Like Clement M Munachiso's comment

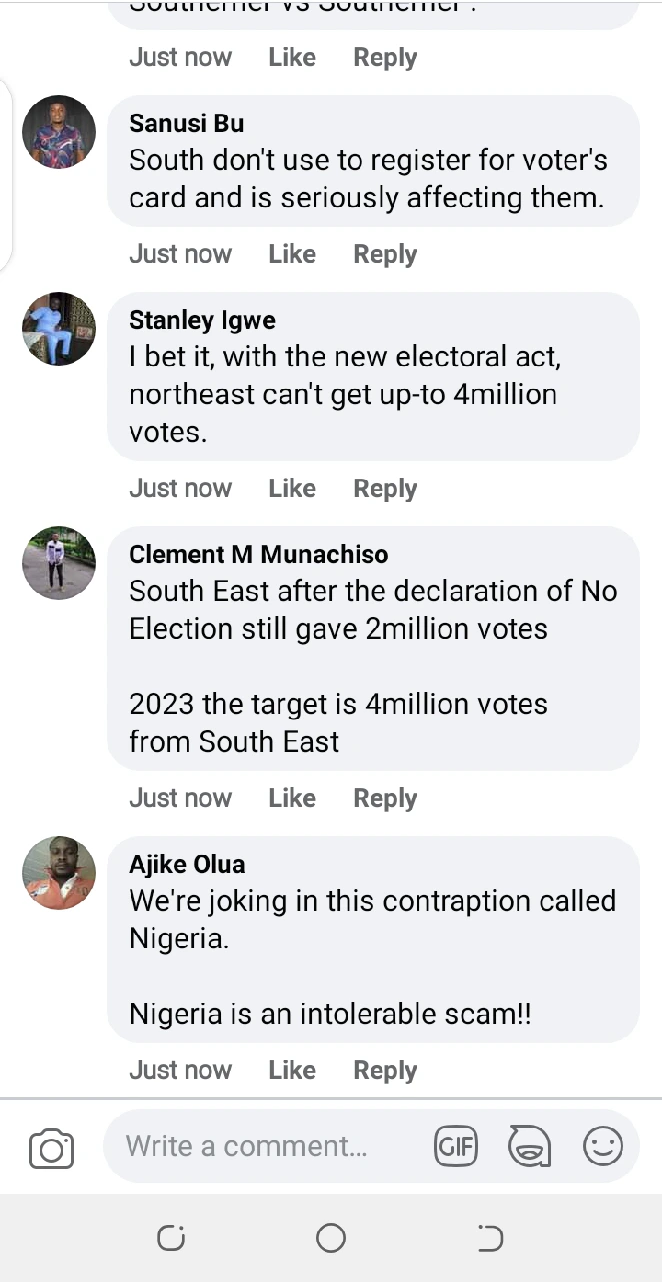(x=292, y=798)
